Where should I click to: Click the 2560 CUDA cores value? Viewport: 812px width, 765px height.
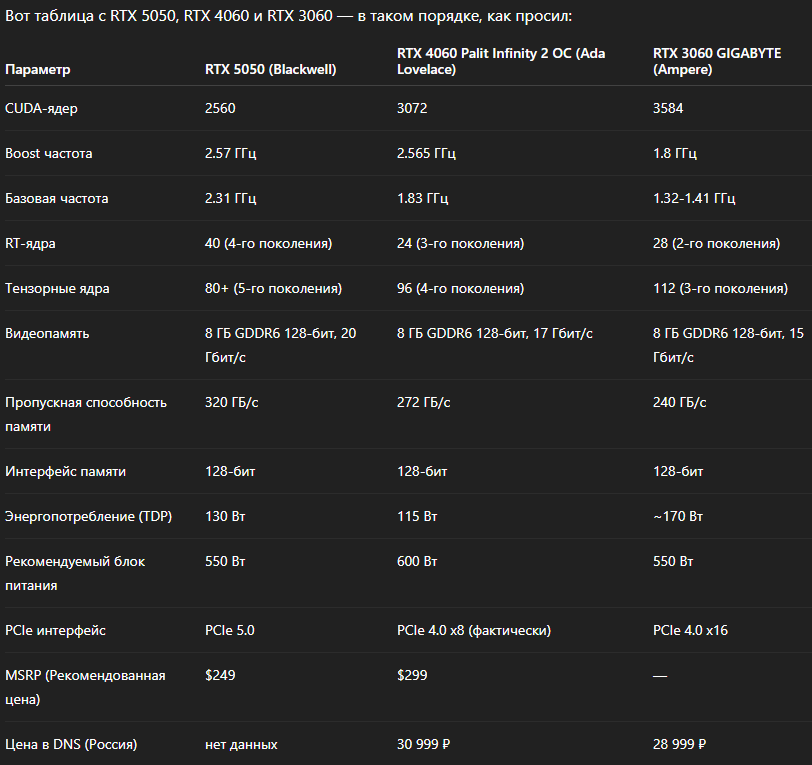coord(220,108)
